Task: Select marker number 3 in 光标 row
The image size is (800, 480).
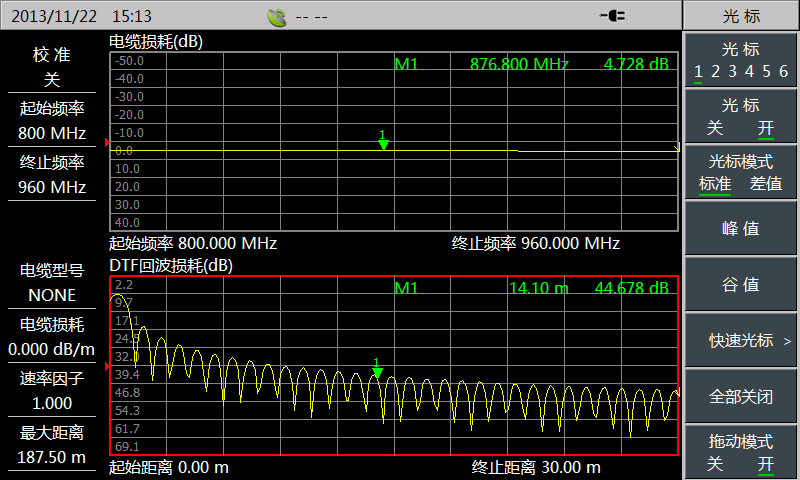Action: pyautogui.click(x=732, y=71)
